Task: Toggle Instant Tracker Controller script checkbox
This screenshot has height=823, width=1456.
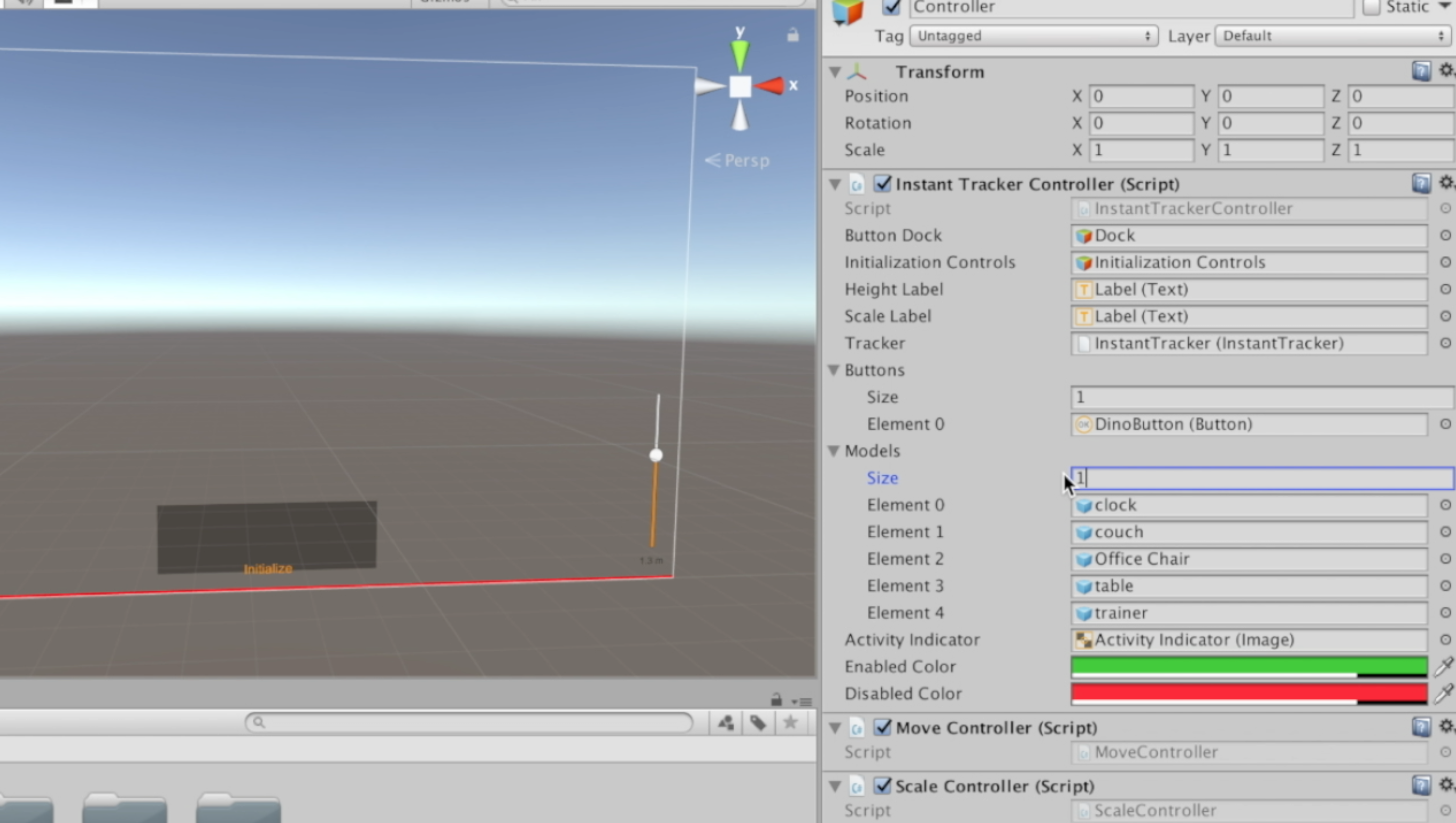Action: click(x=882, y=184)
